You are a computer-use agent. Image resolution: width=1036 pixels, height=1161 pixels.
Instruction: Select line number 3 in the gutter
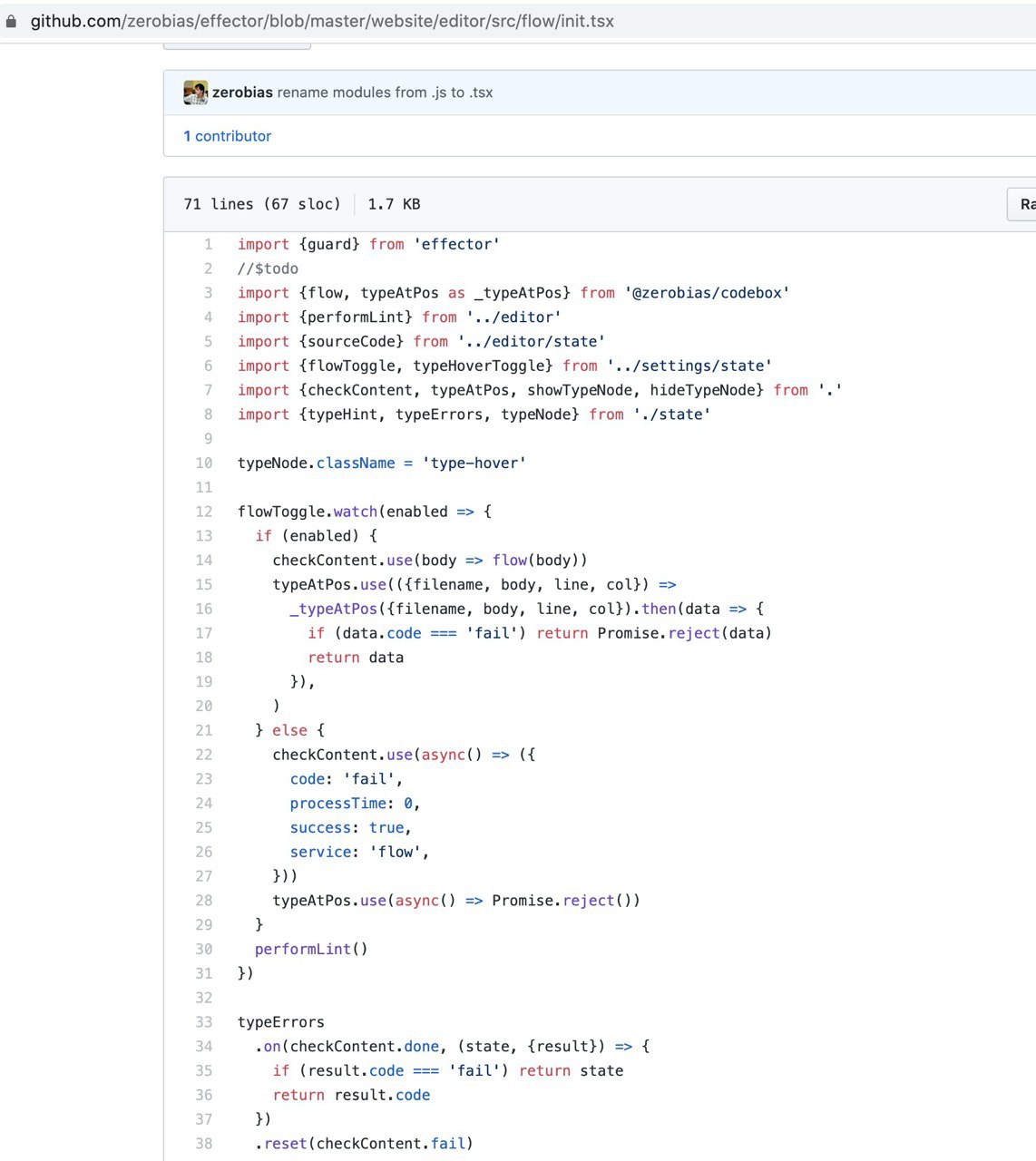coord(208,293)
